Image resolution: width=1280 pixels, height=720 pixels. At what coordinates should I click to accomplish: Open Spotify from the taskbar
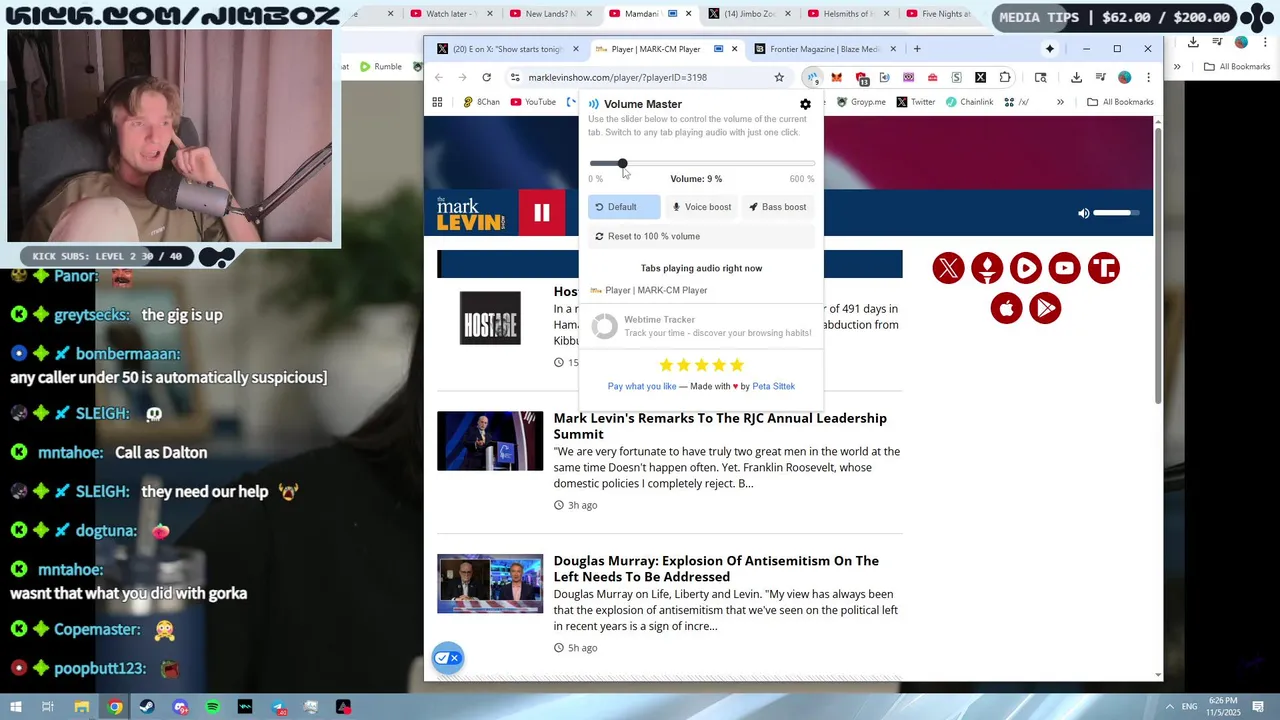click(x=213, y=707)
